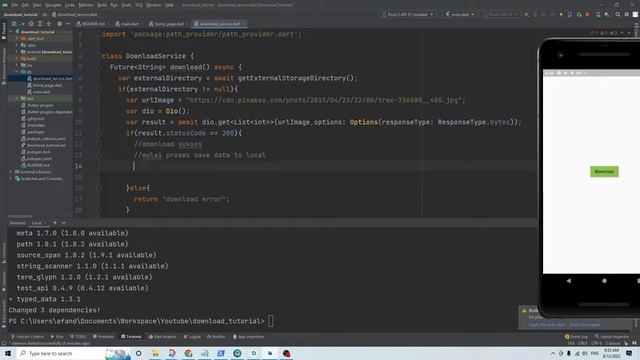
Task: Open File Explorer on Windows taskbar
Action: (x=156, y=353)
